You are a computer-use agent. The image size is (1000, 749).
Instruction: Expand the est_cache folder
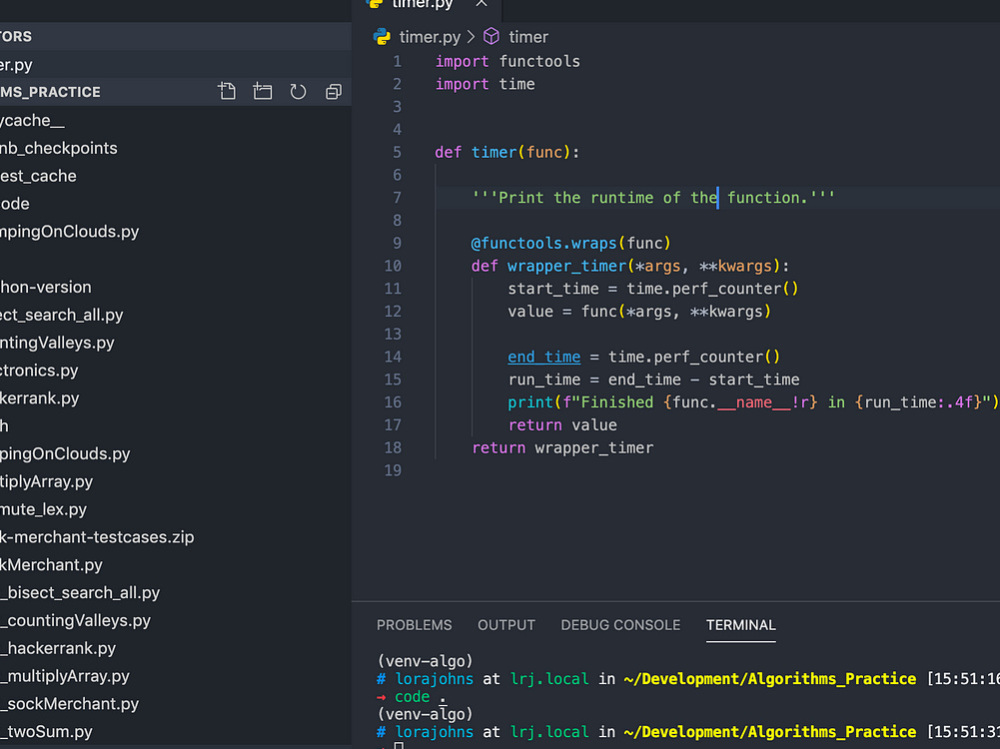tap(175, 176)
